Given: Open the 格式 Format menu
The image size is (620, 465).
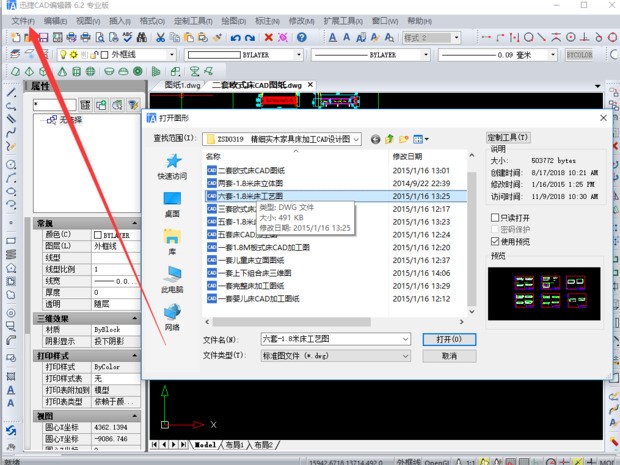Looking at the screenshot, I should click(152, 21).
